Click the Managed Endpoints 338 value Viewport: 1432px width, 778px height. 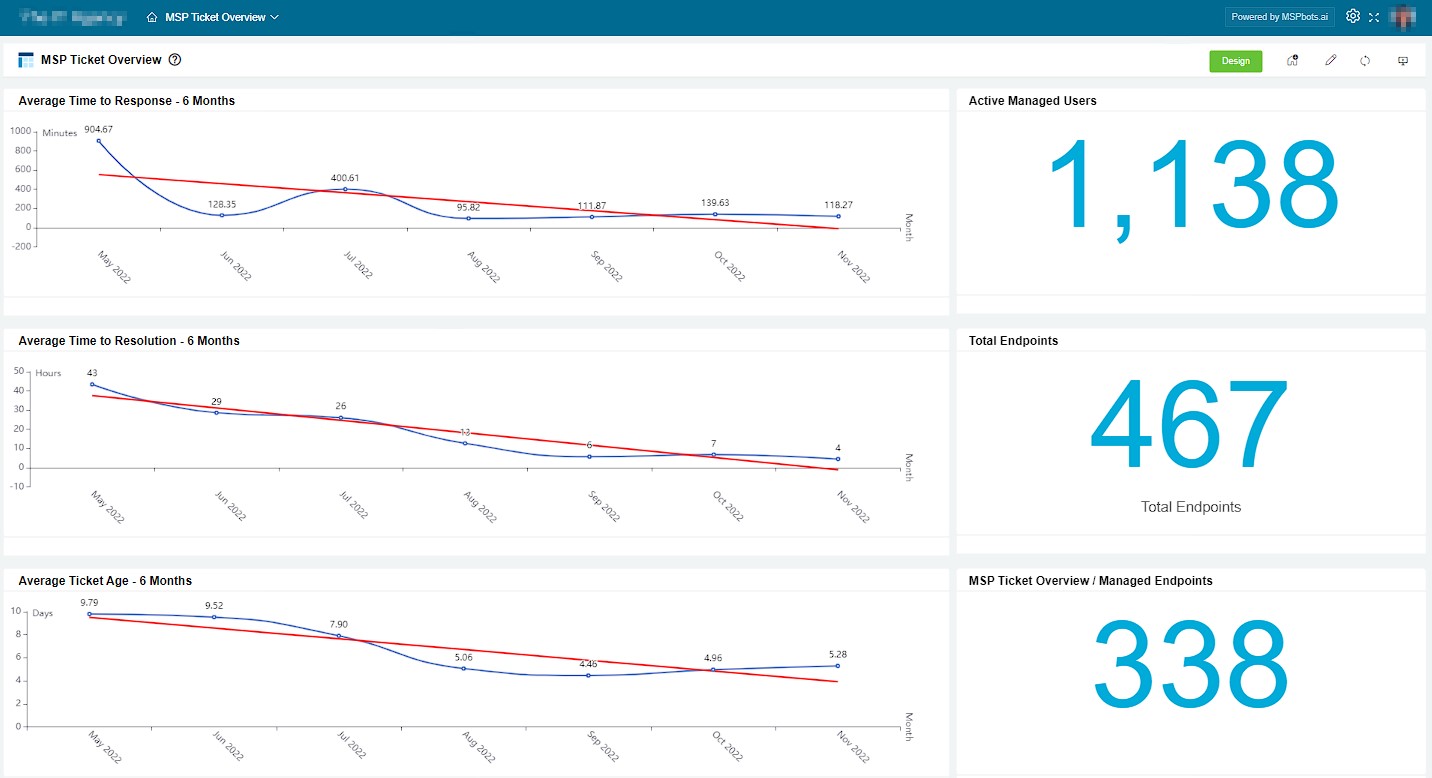pyautogui.click(x=1190, y=665)
